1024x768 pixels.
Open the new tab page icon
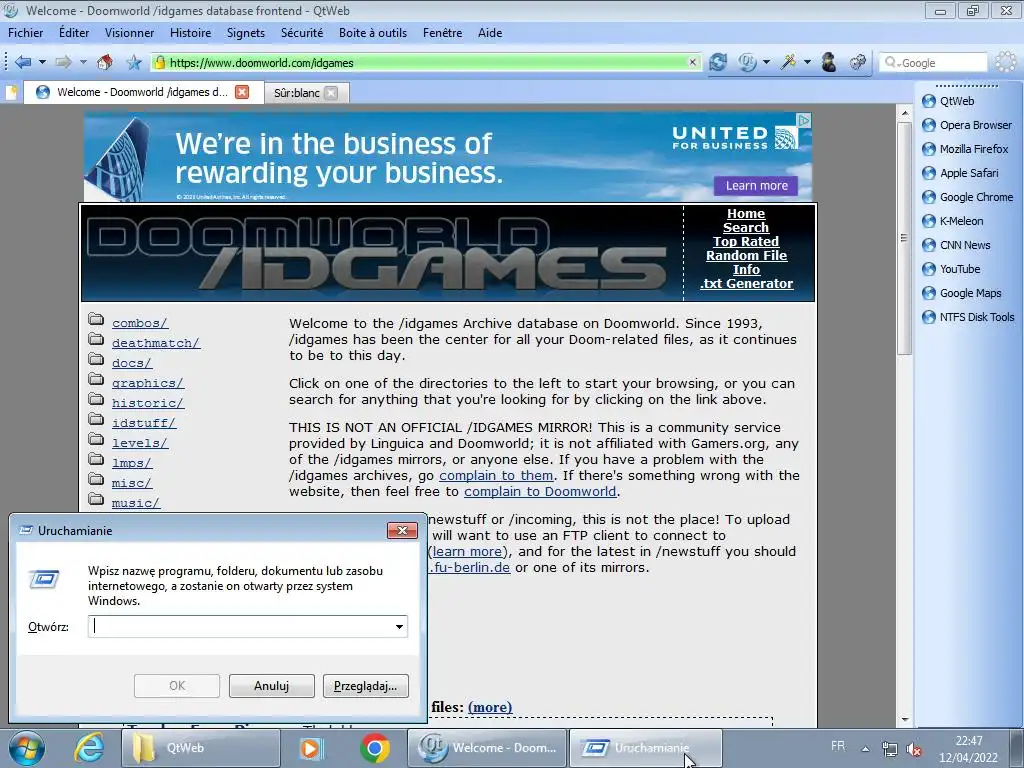11,92
